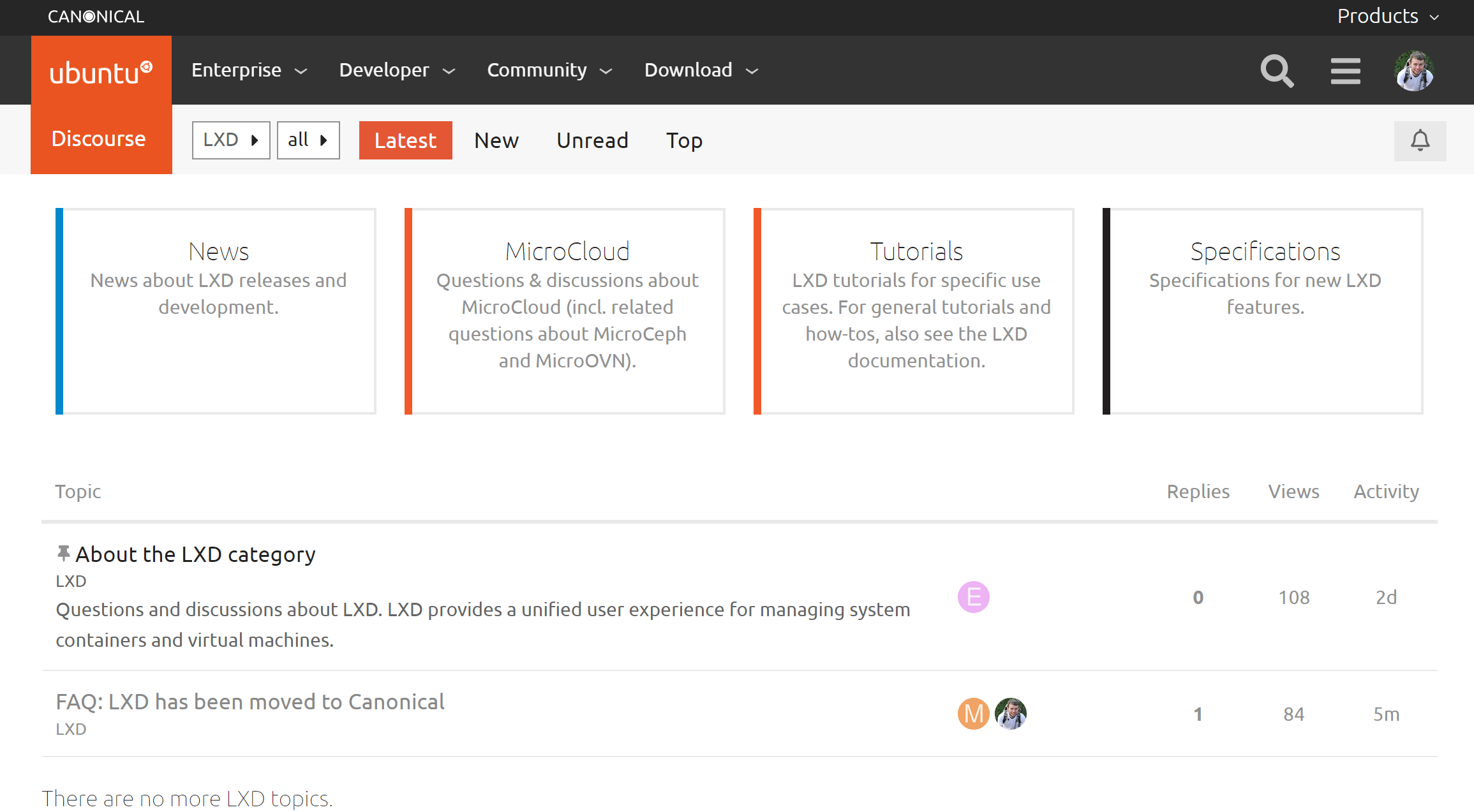Open the hamburger menu icon
1474x812 pixels.
click(1345, 71)
